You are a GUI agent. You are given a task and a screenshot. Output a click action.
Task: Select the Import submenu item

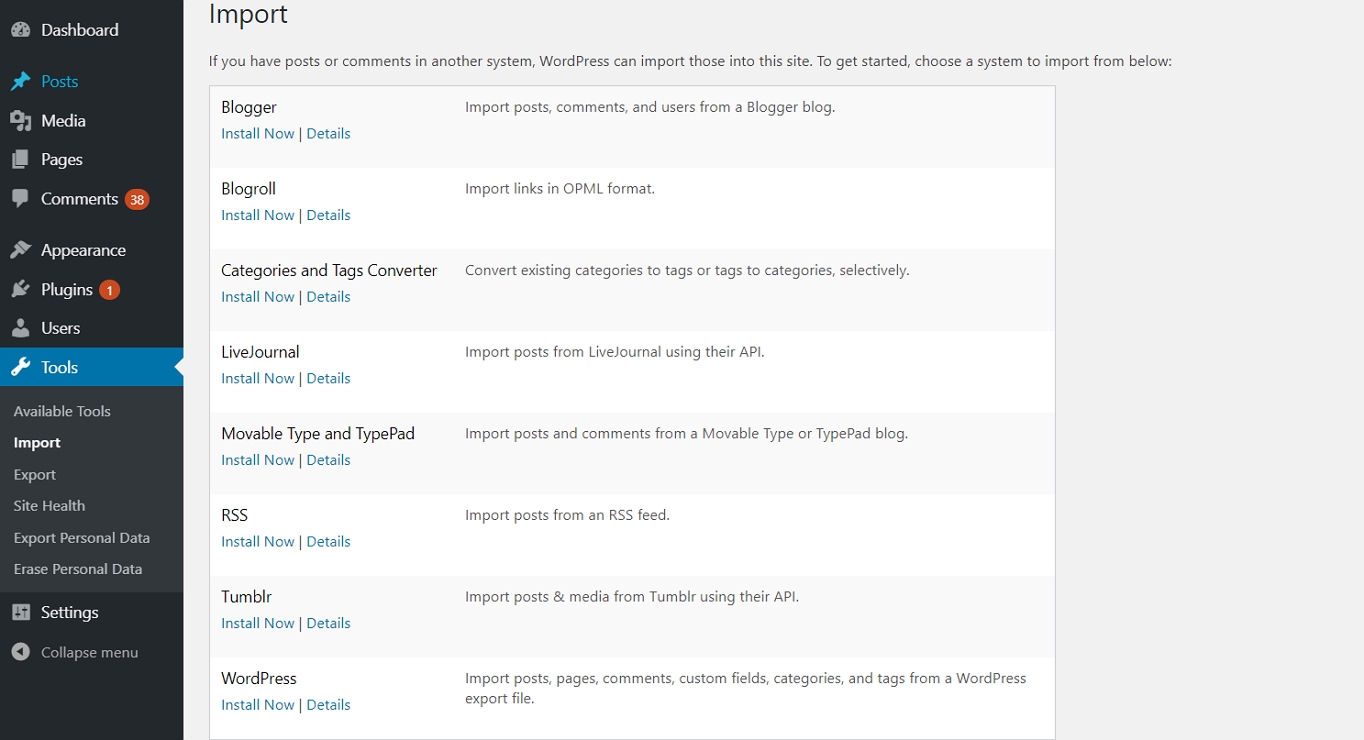(x=37, y=443)
